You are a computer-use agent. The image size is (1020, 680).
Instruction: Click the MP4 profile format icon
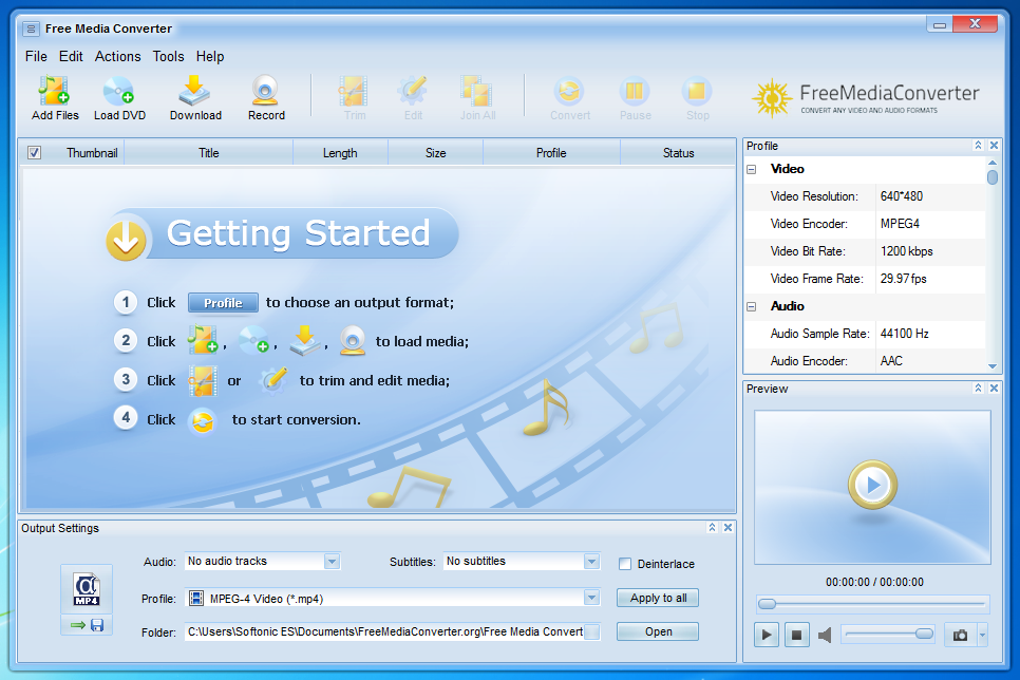[87, 590]
